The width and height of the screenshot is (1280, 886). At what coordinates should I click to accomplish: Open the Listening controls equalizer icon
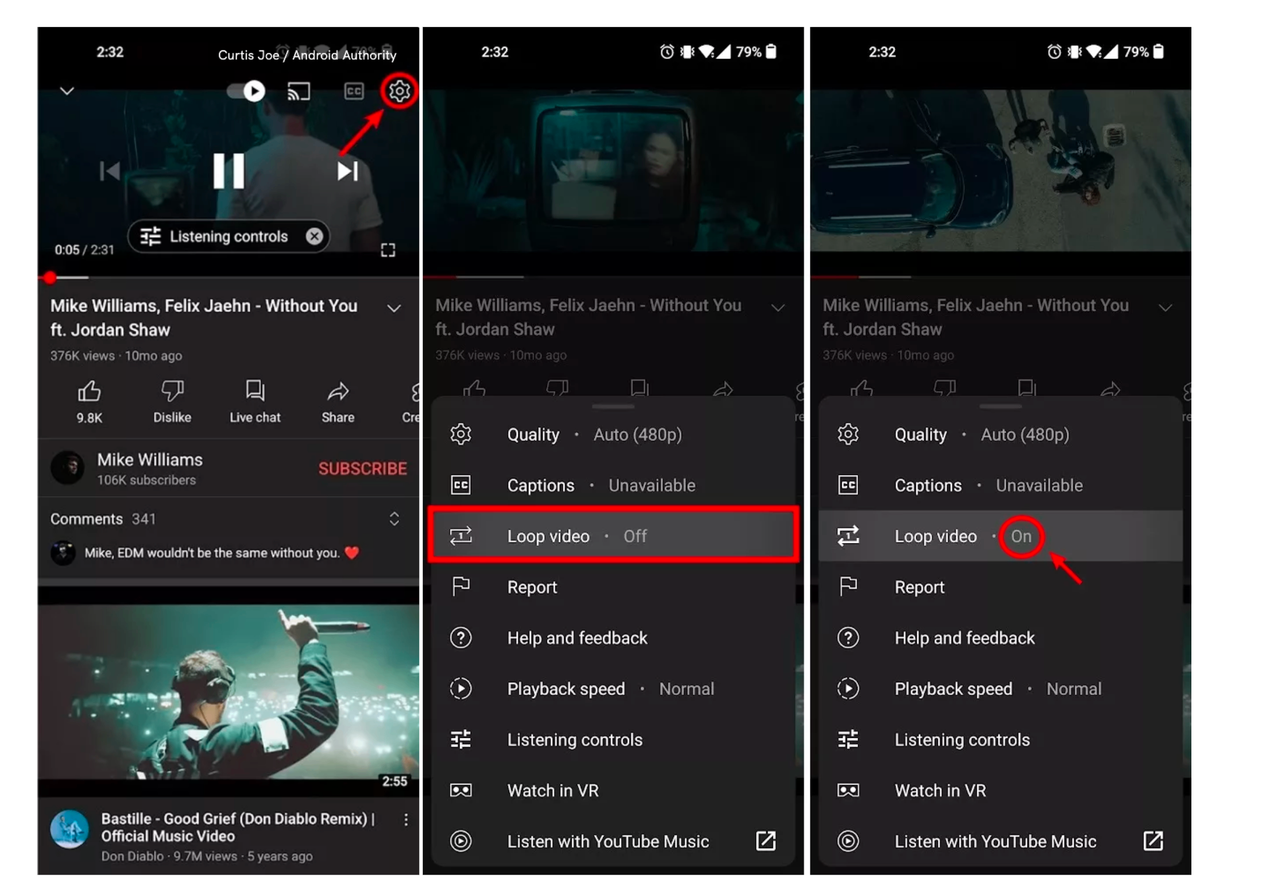[460, 739]
